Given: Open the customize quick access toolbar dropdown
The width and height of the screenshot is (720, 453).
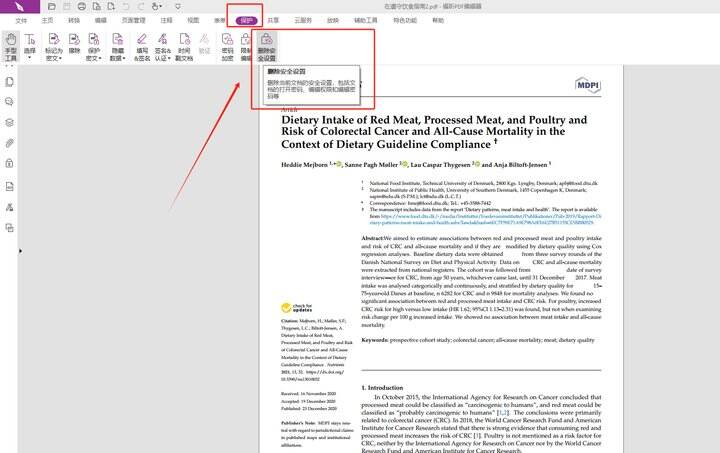Looking at the screenshot, I should click(178, 6).
